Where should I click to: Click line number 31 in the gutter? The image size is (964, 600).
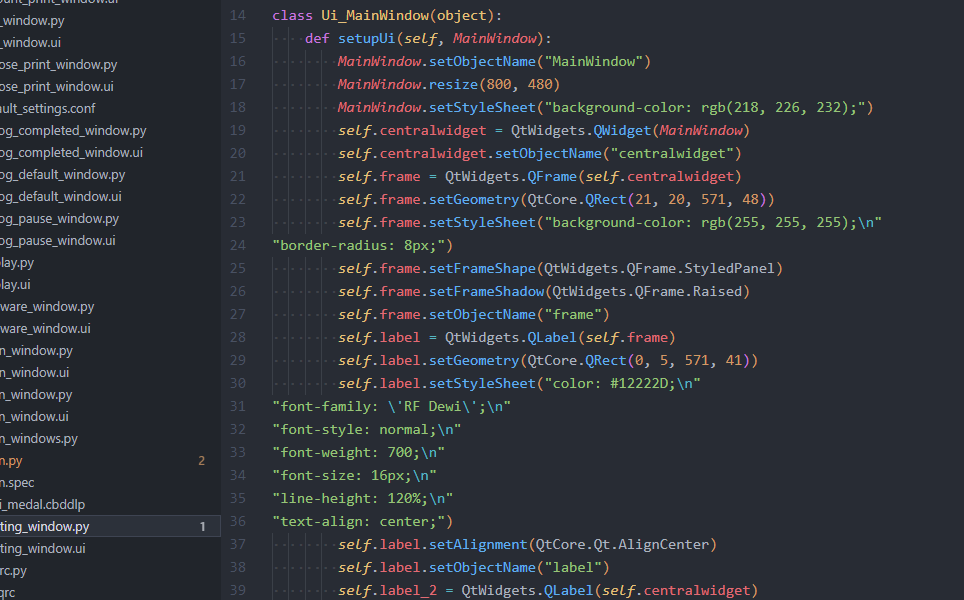[x=238, y=406]
